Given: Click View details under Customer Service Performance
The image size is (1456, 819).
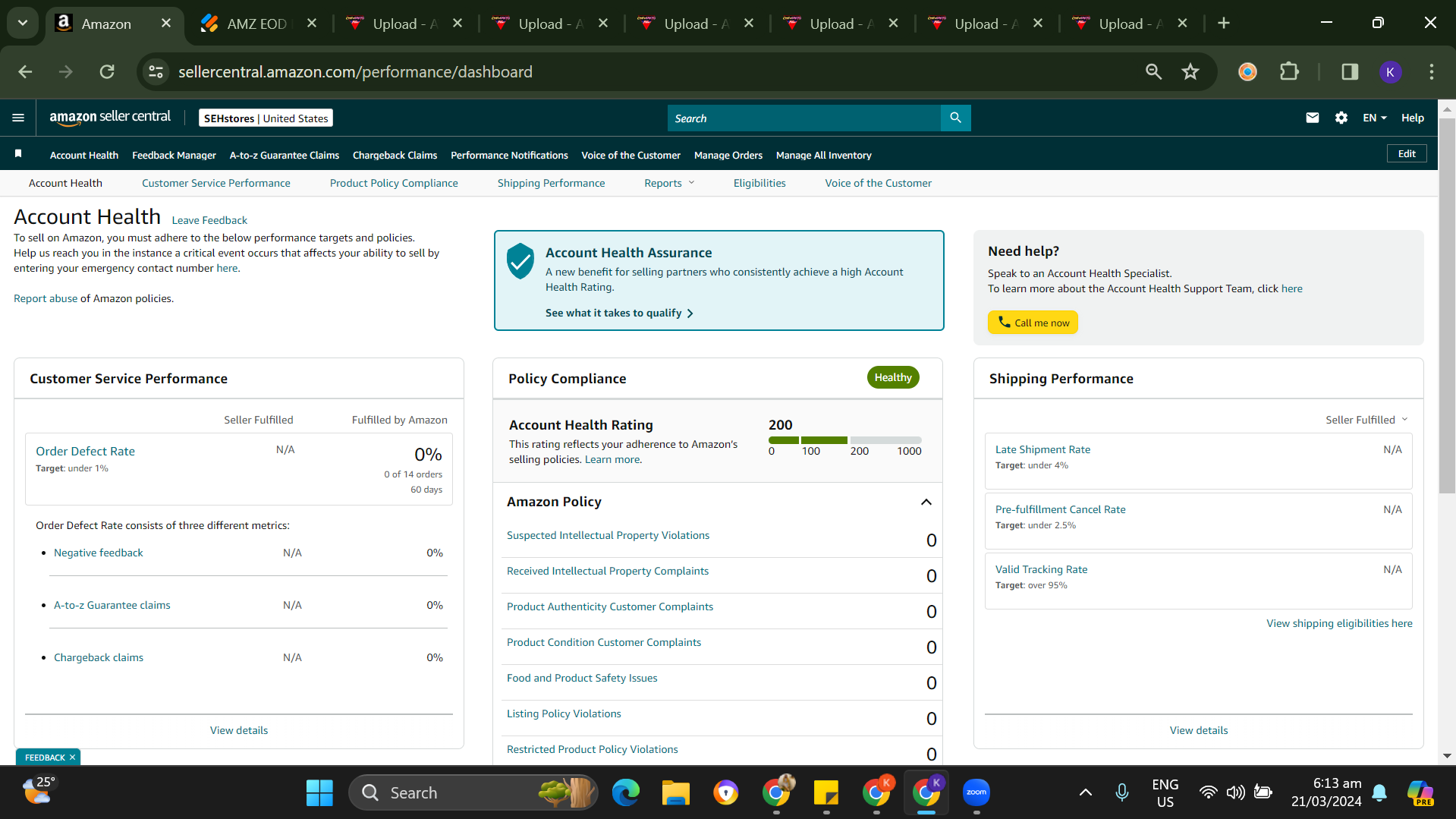Looking at the screenshot, I should coord(239,730).
